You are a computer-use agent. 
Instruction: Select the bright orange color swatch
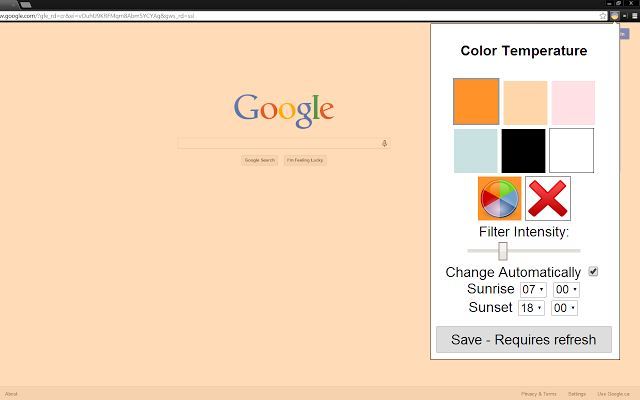click(x=476, y=102)
